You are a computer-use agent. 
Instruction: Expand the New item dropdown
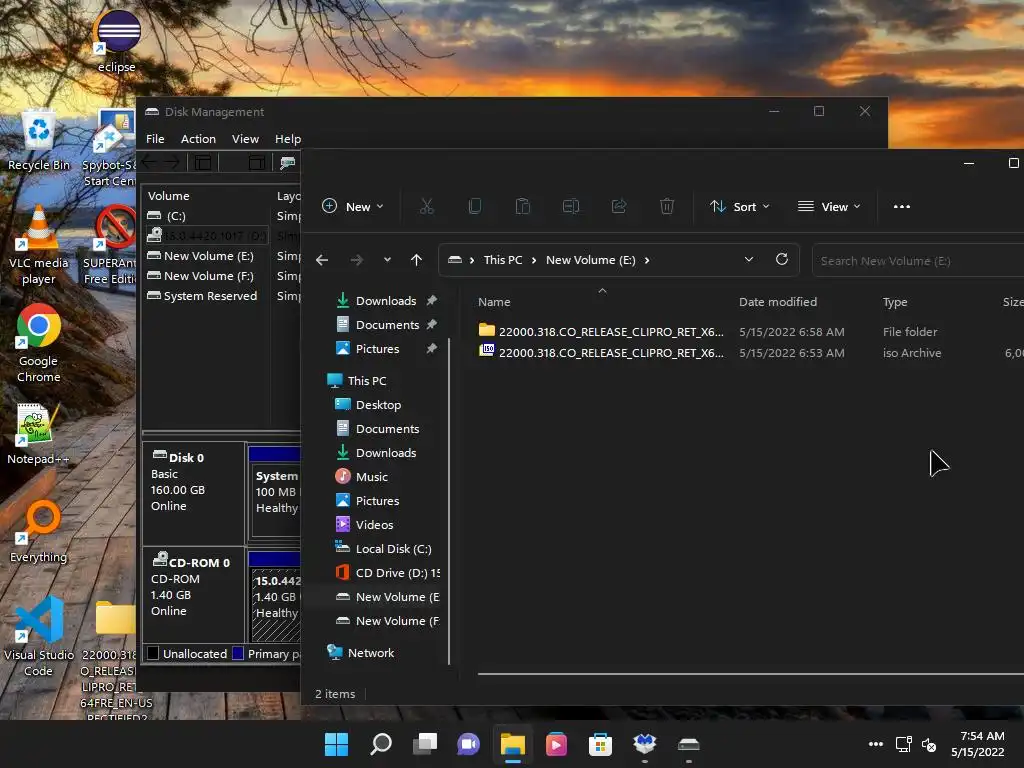353,206
